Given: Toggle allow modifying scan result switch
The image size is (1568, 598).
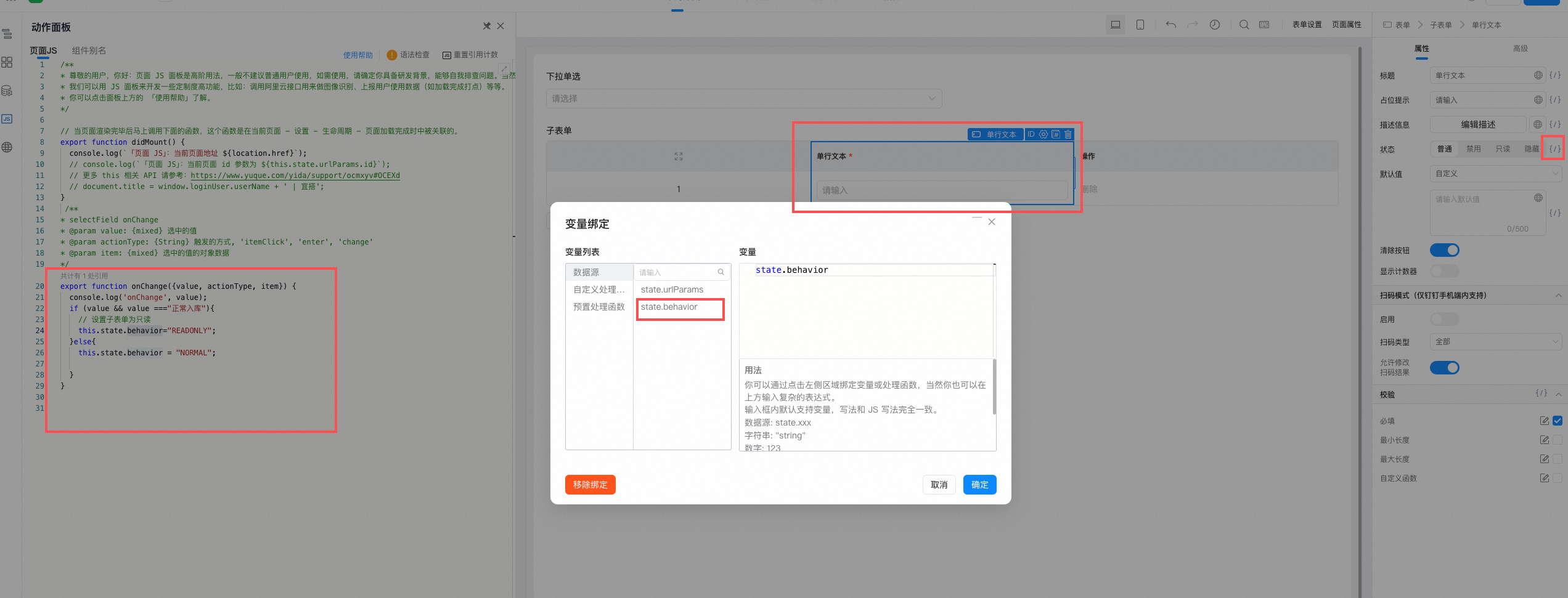Looking at the screenshot, I should coord(1444,368).
